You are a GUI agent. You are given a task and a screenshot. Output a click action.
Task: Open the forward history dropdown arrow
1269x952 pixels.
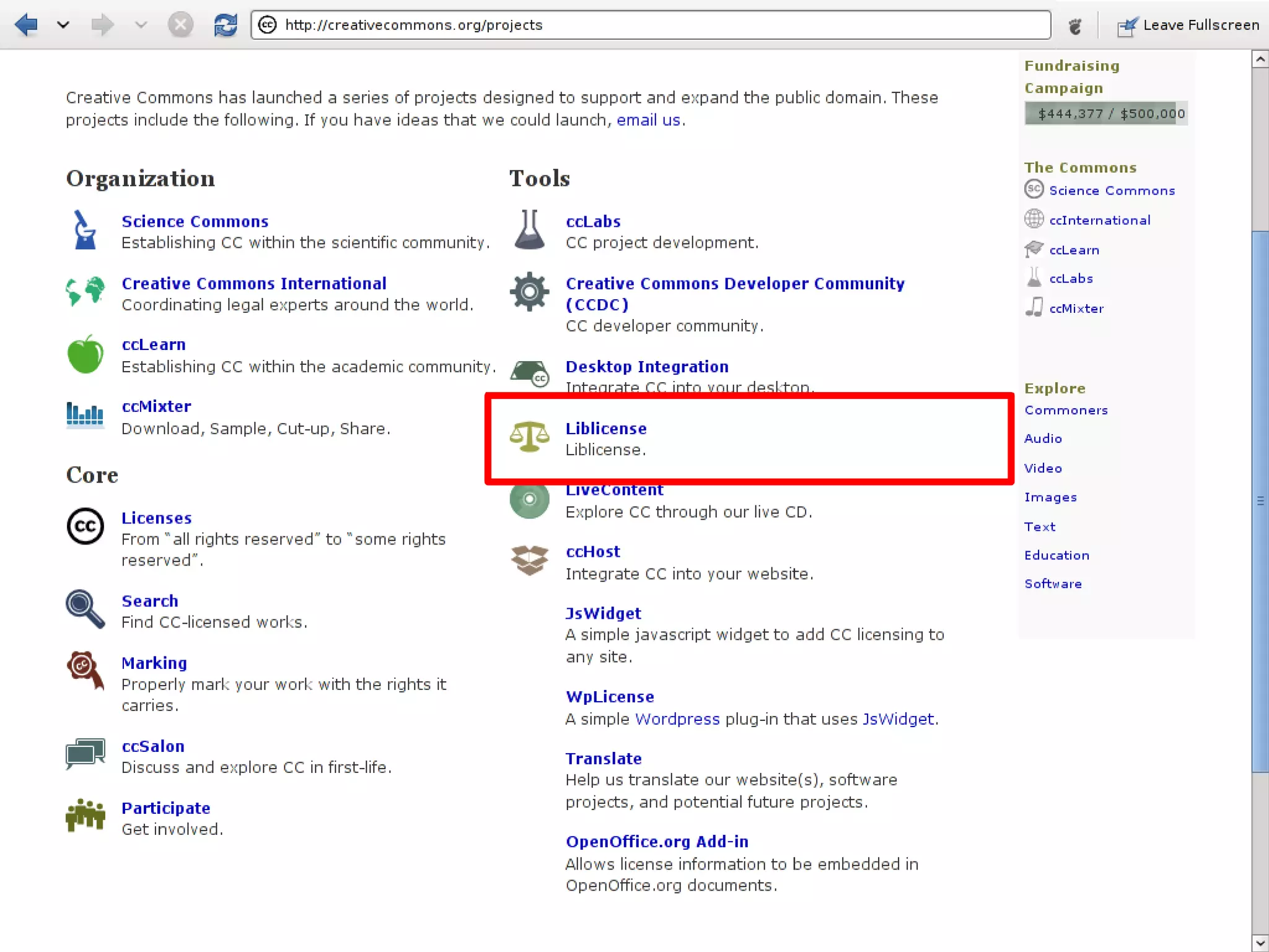(141, 25)
